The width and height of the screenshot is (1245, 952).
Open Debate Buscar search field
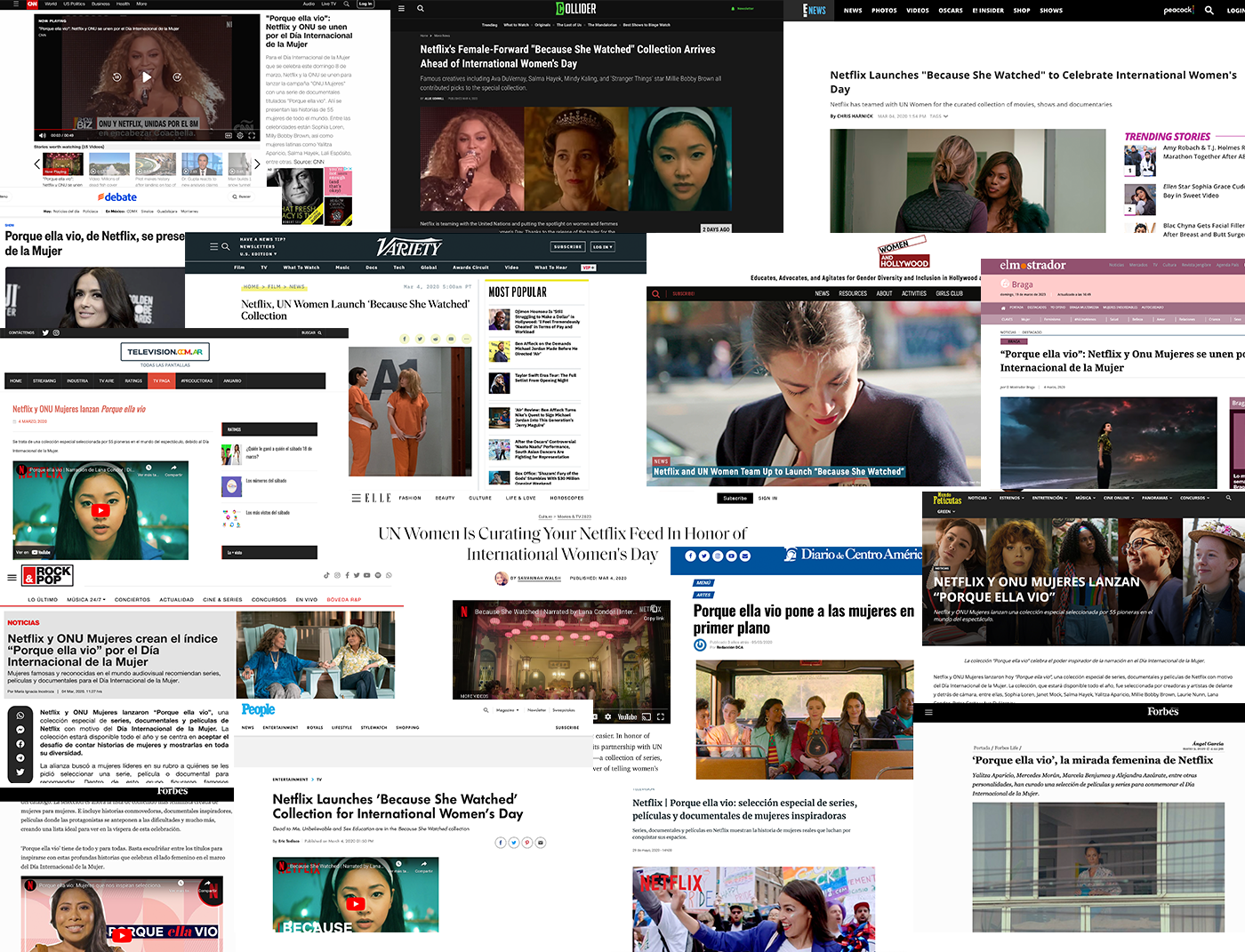[x=243, y=196]
